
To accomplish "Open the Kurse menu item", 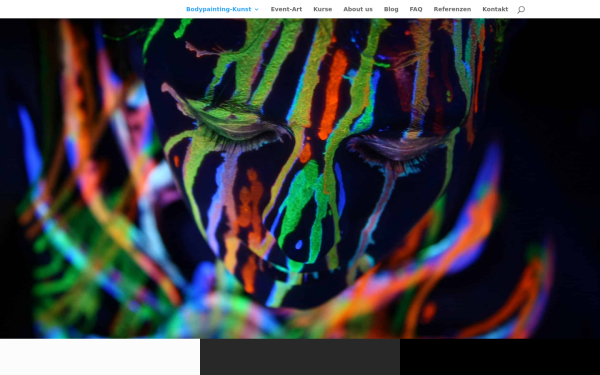I will [x=323, y=9].
